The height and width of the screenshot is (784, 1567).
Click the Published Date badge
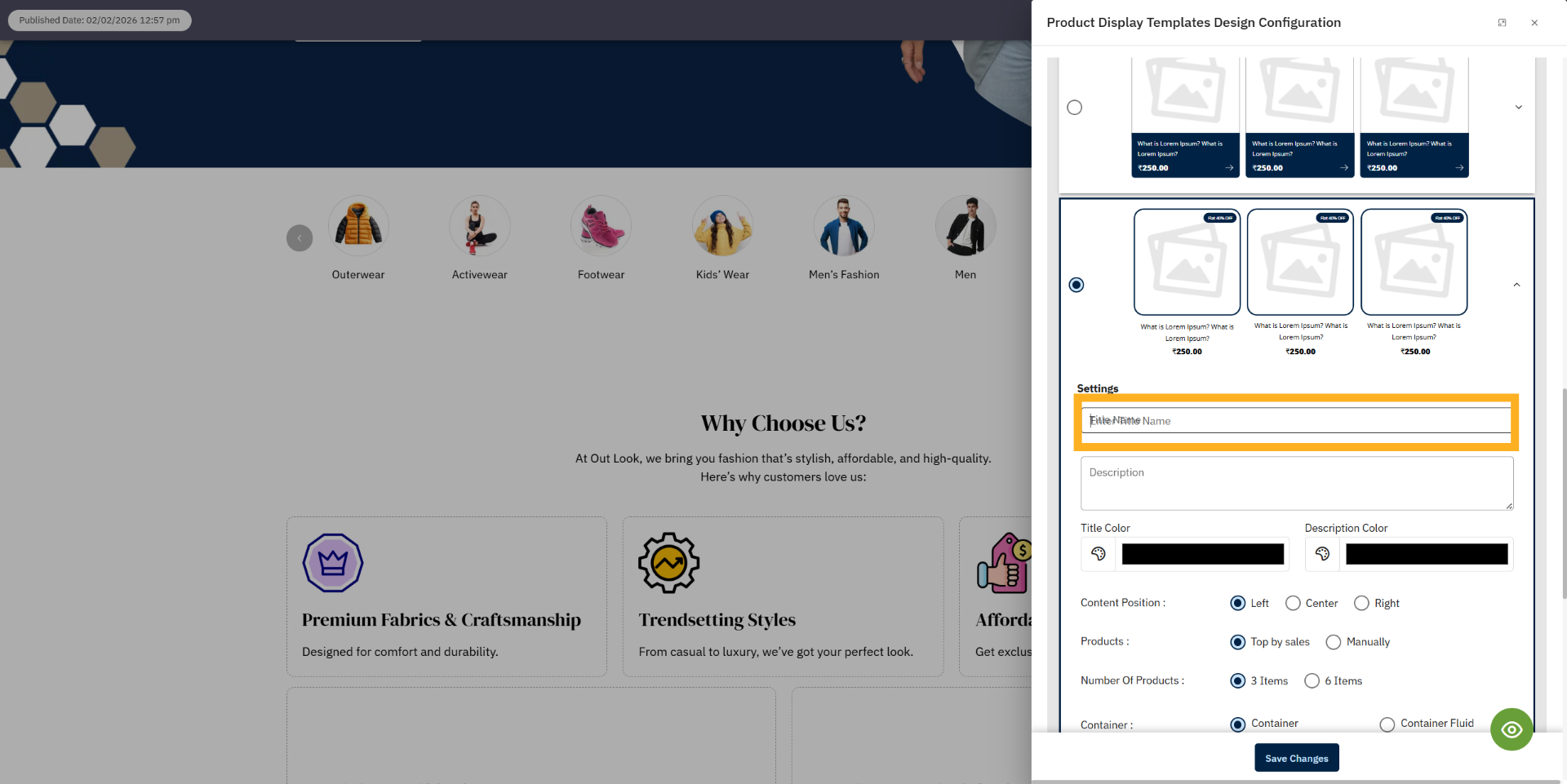click(x=99, y=20)
